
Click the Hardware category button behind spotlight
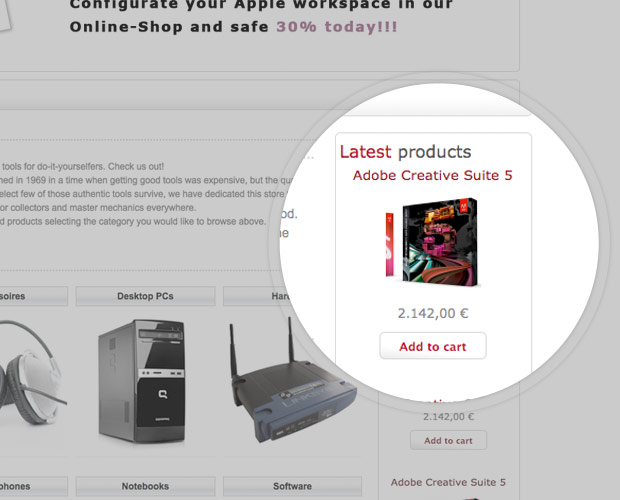tap(257, 296)
